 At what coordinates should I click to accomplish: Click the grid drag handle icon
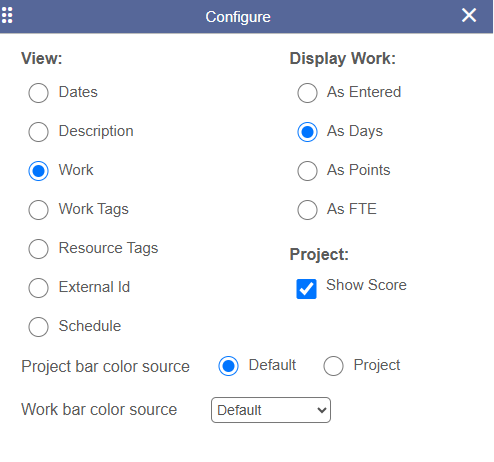pos(7,15)
